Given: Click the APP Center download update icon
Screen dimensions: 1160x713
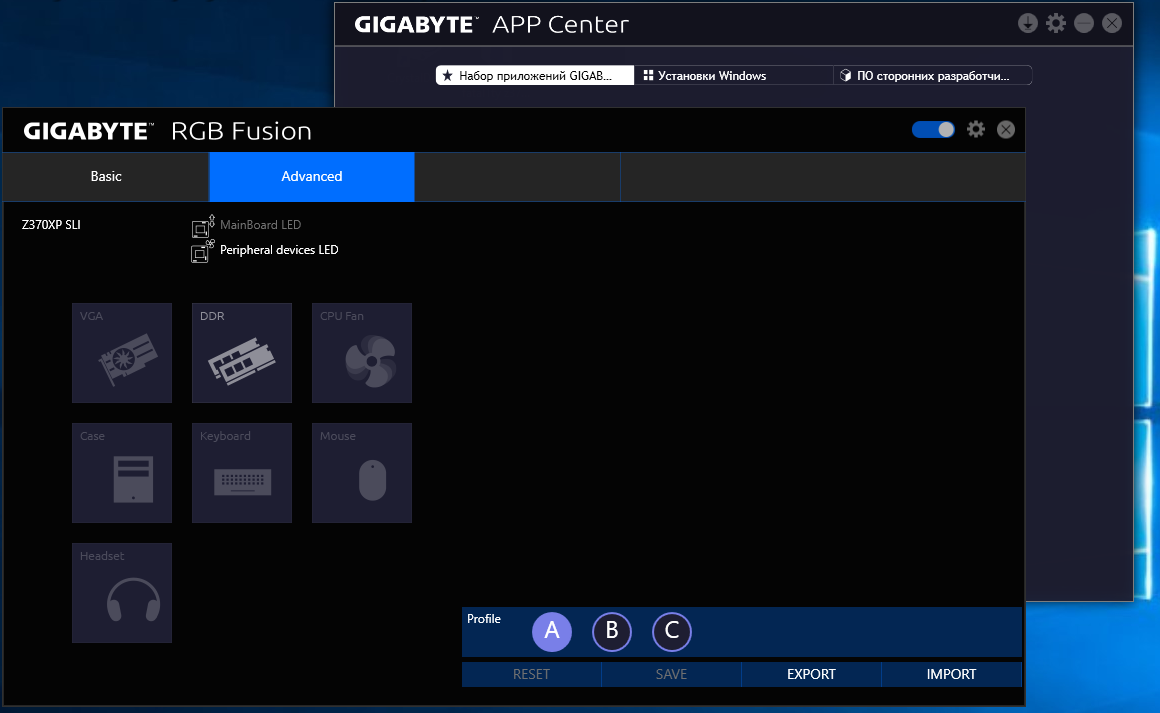Looking at the screenshot, I should pyautogui.click(x=1027, y=23).
